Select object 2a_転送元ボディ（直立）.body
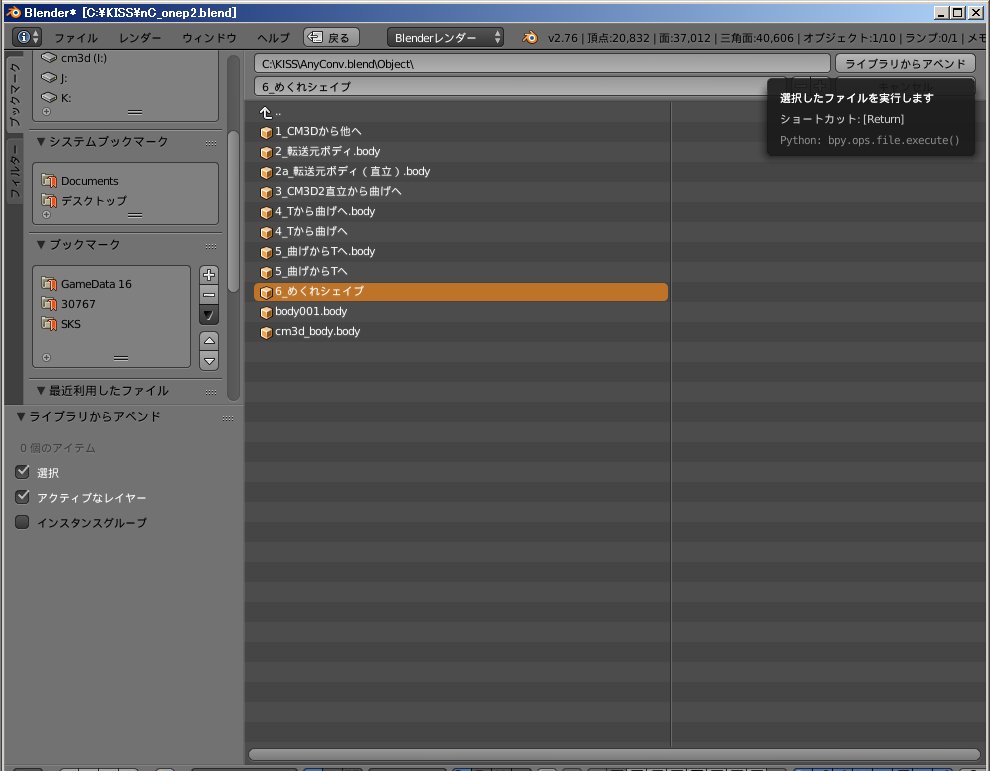Viewport: 990px width, 771px height. point(460,171)
